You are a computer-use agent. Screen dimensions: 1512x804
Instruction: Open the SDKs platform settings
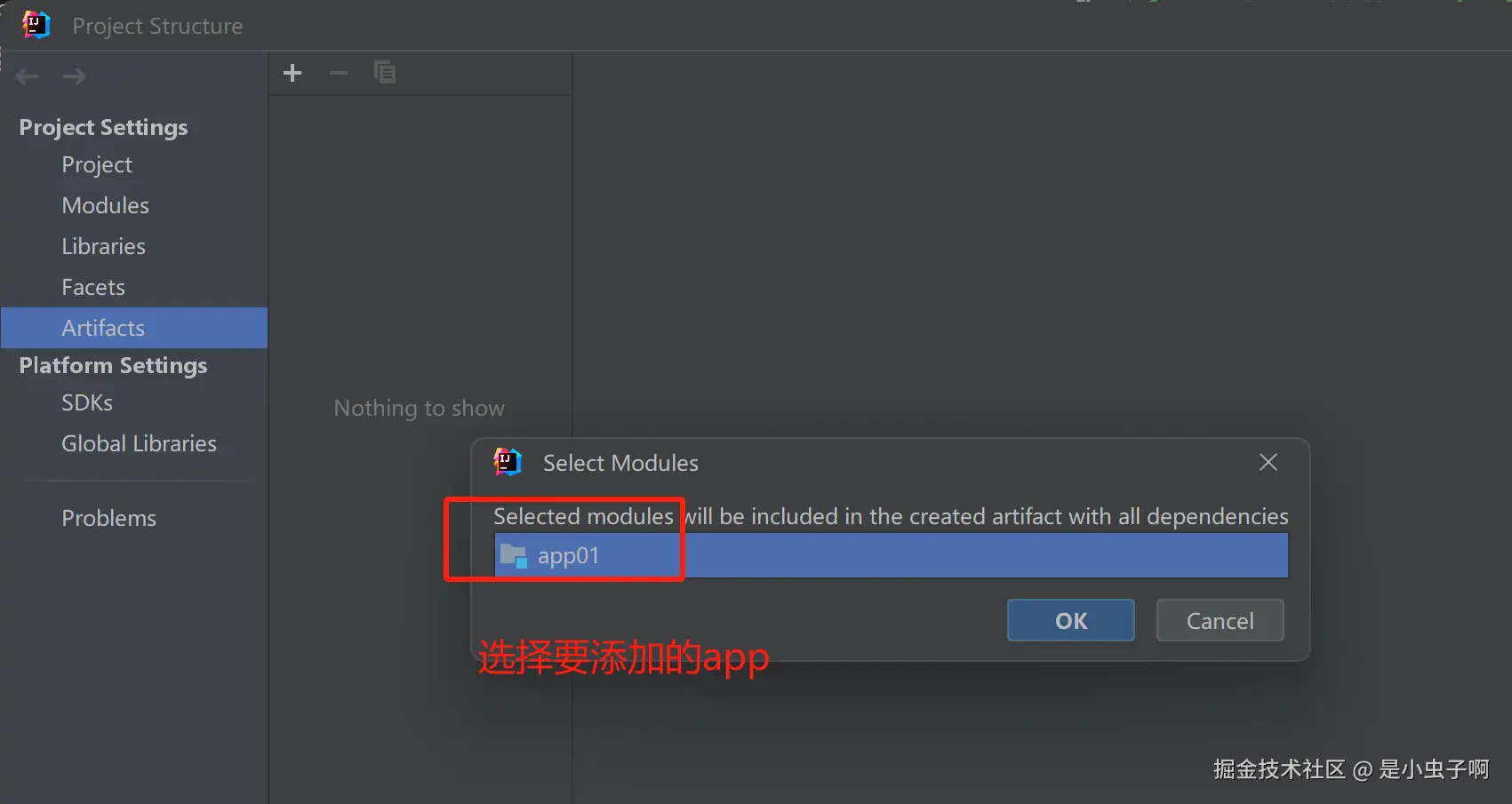87,403
